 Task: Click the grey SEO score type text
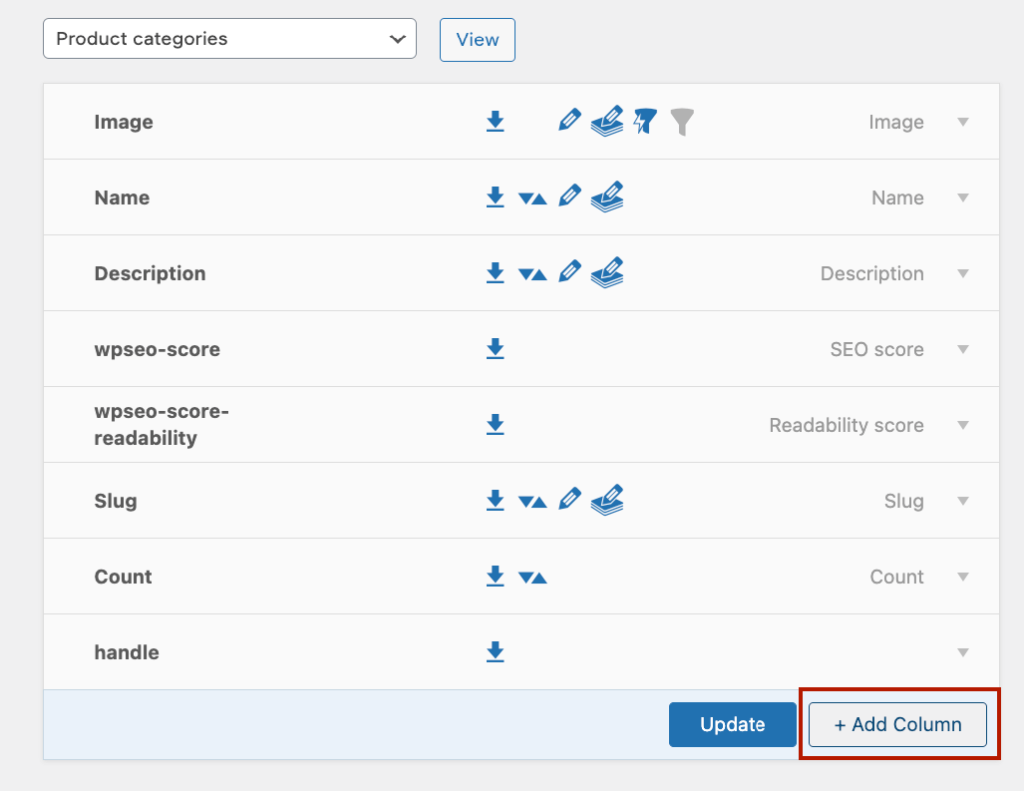pos(876,349)
